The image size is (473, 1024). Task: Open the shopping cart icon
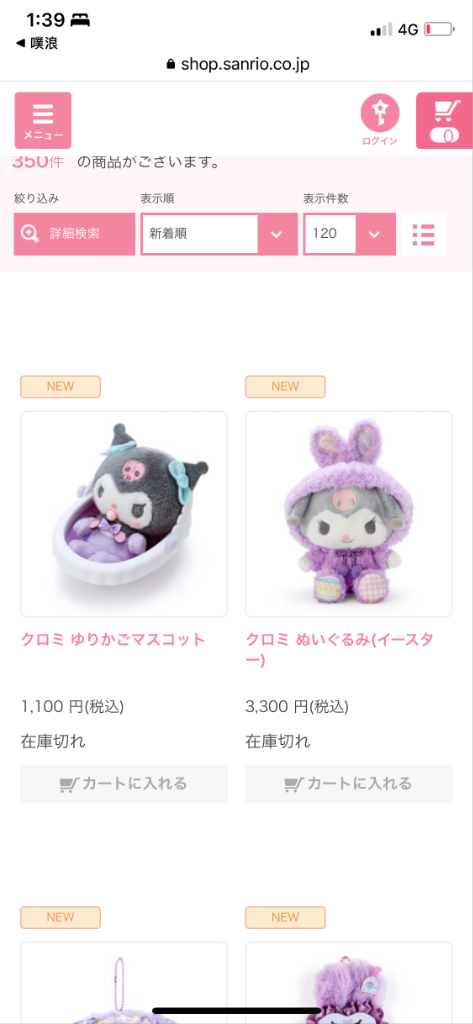[x=444, y=120]
